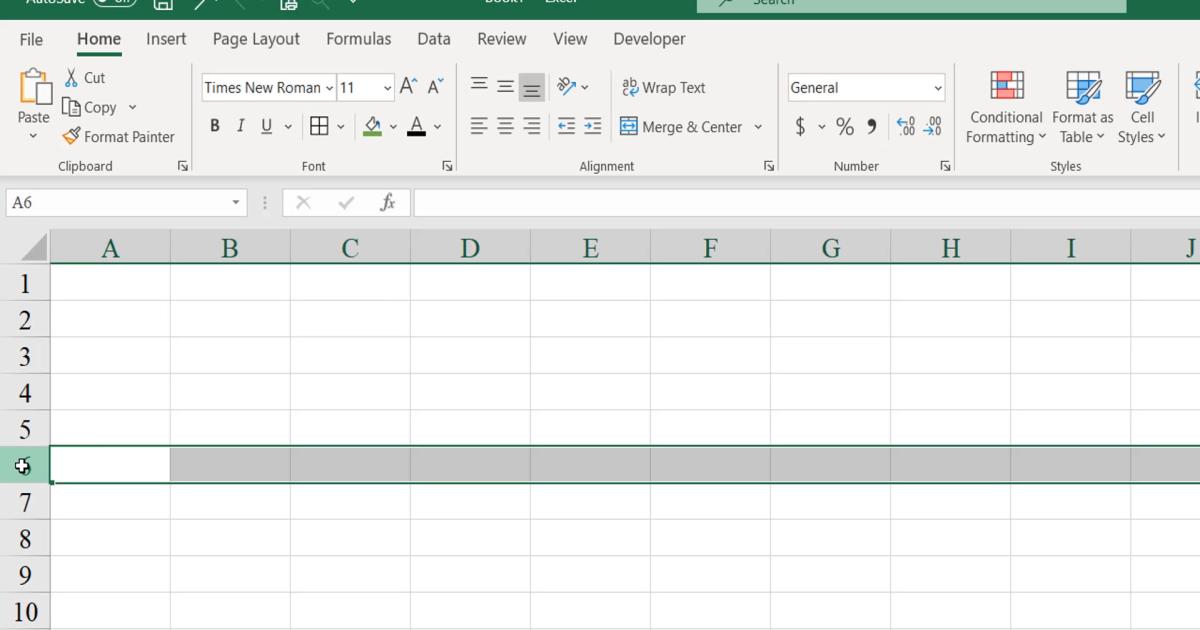The height and width of the screenshot is (630, 1200).
Task: Switch to the Formulas tab
Action: click(x=358, y=39)
